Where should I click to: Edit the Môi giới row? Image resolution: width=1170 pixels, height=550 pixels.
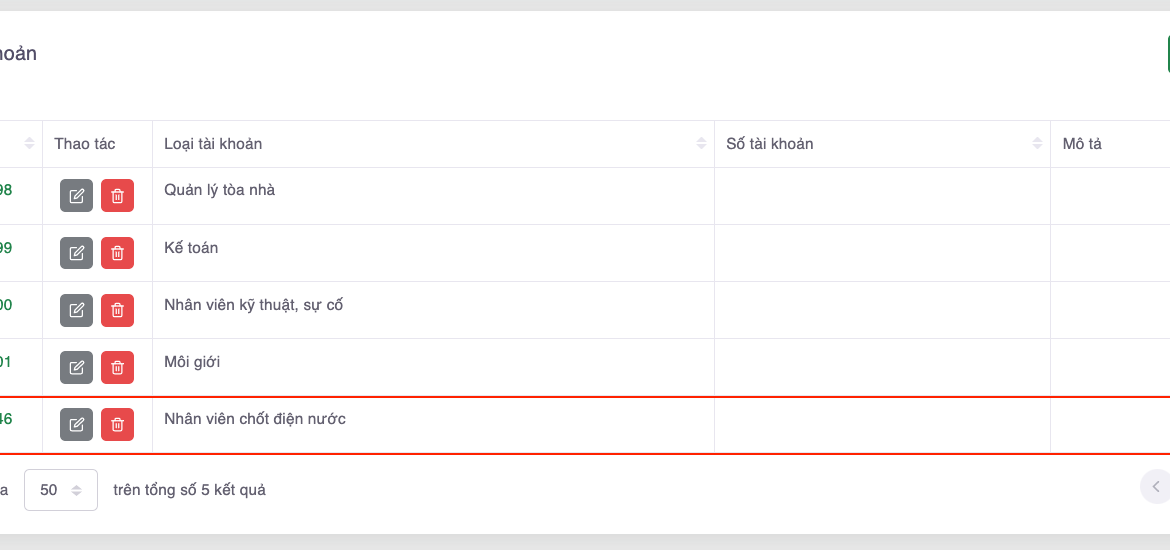(x=76, y=367)
